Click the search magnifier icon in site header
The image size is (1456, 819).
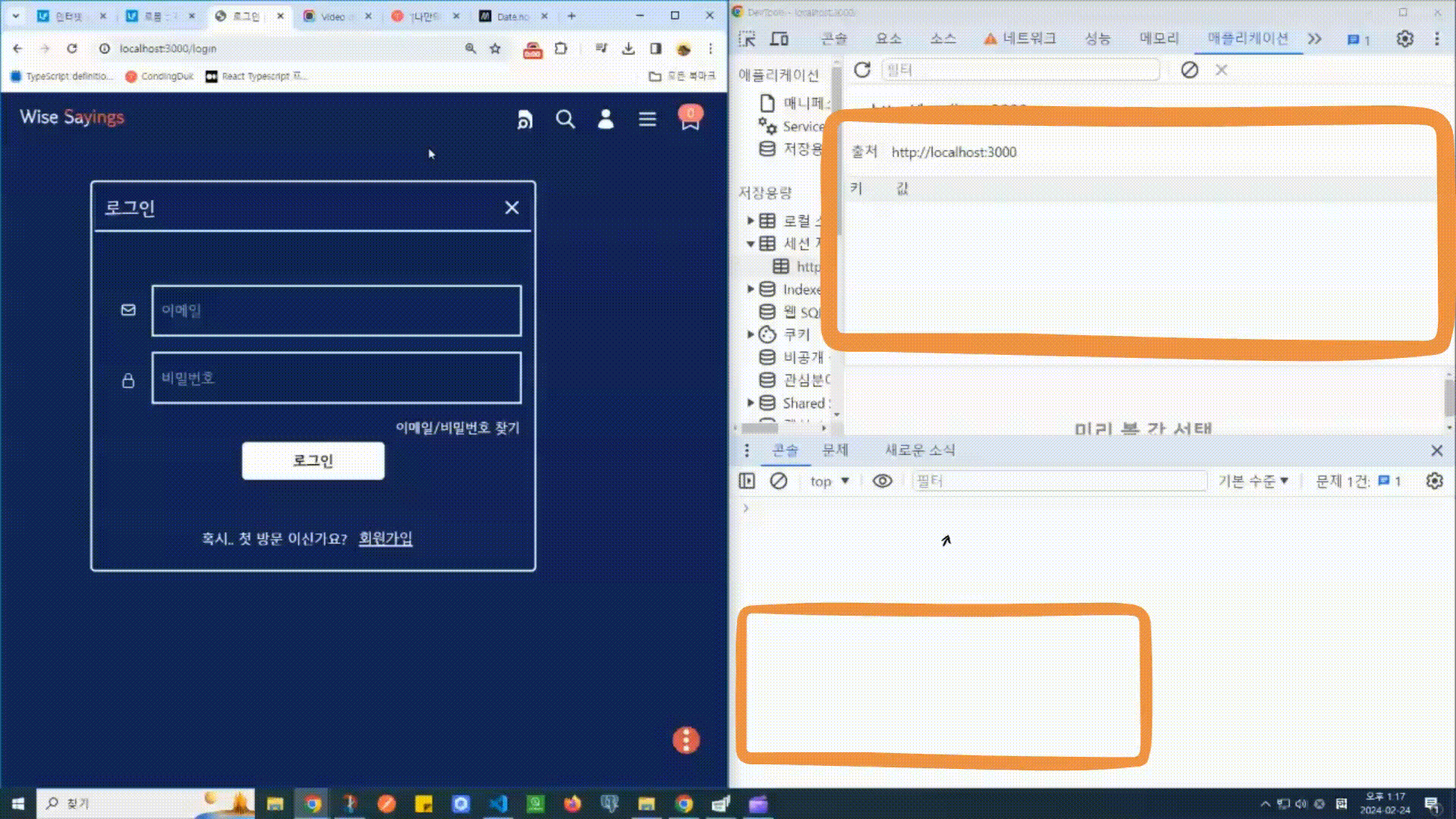(x=565, y=119)
